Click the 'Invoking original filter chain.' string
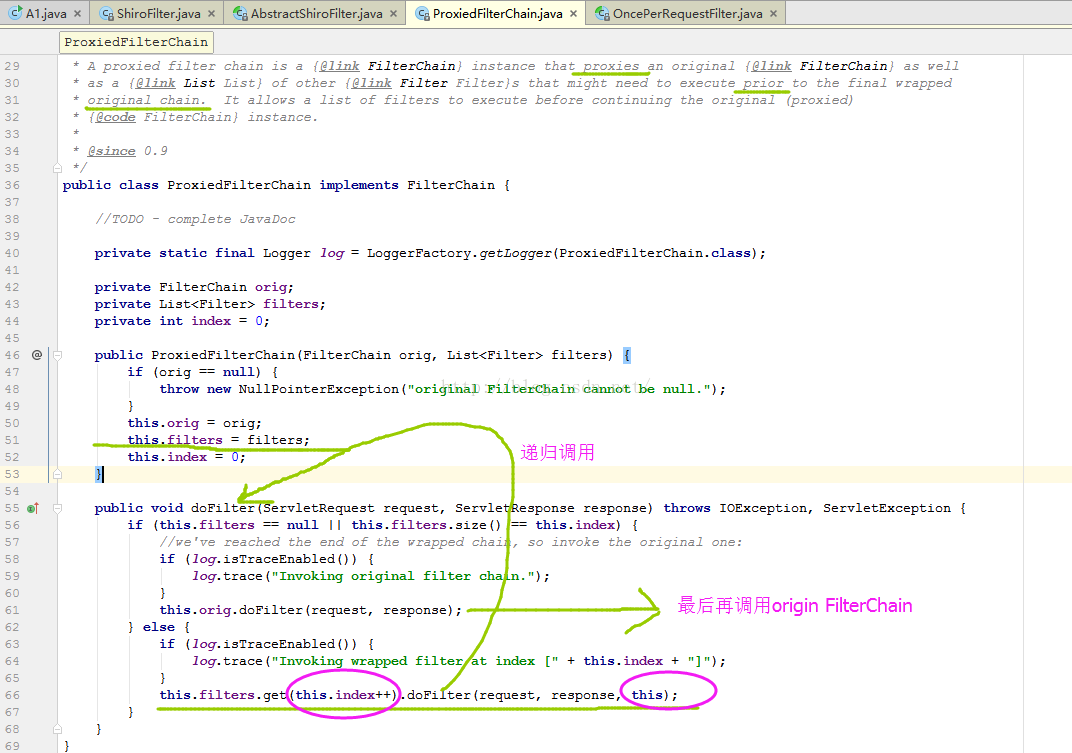 tap(403, 576)
